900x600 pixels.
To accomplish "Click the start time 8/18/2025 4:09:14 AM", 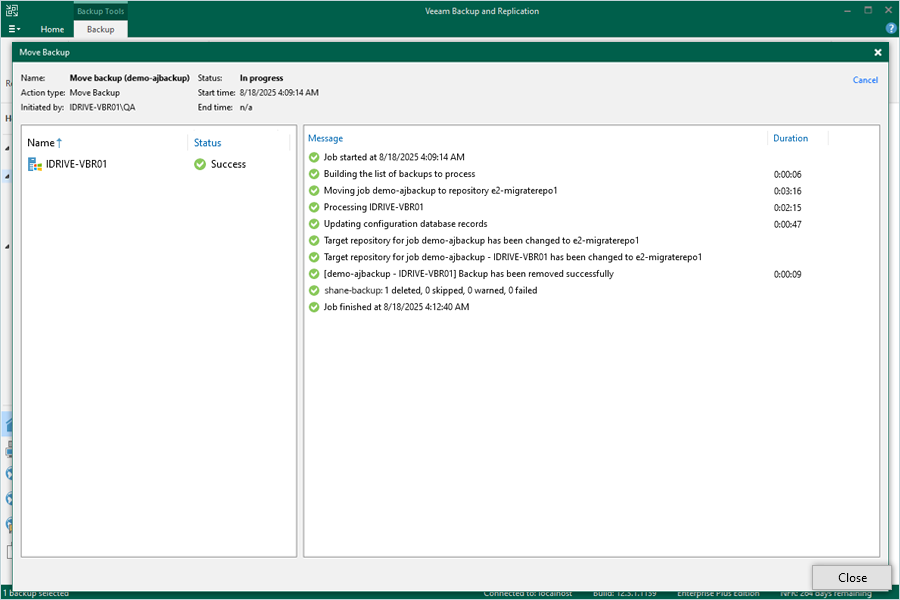I will 279,92.
